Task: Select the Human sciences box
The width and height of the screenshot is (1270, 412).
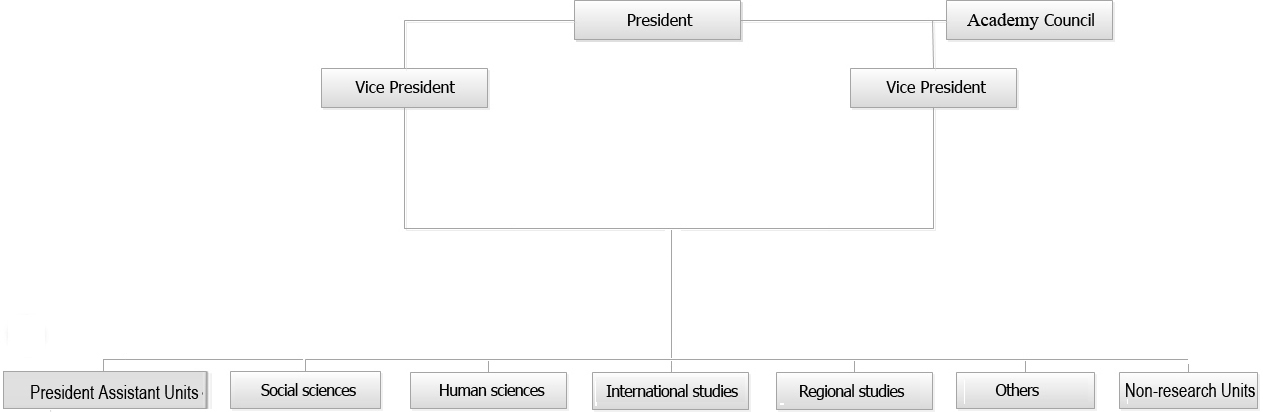Action: (489, 390)
